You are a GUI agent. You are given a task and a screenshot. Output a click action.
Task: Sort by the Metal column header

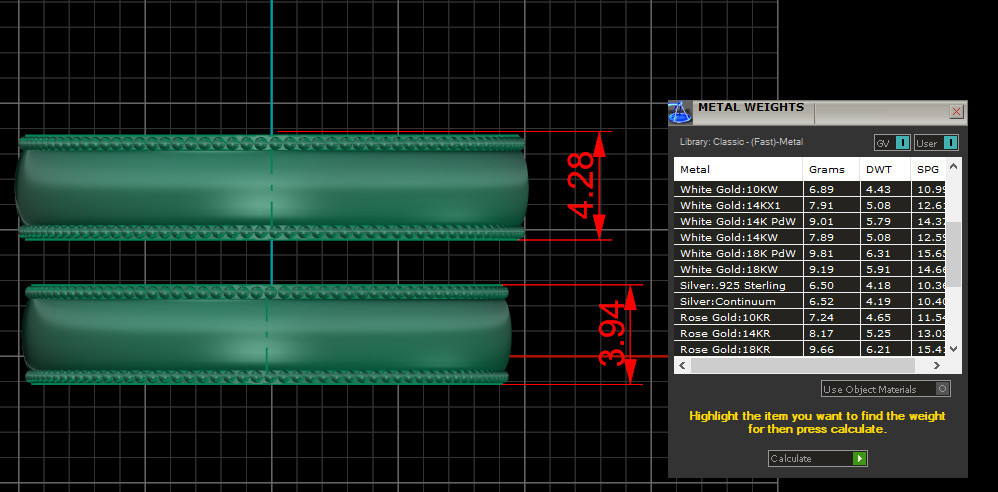pos(738,169)
